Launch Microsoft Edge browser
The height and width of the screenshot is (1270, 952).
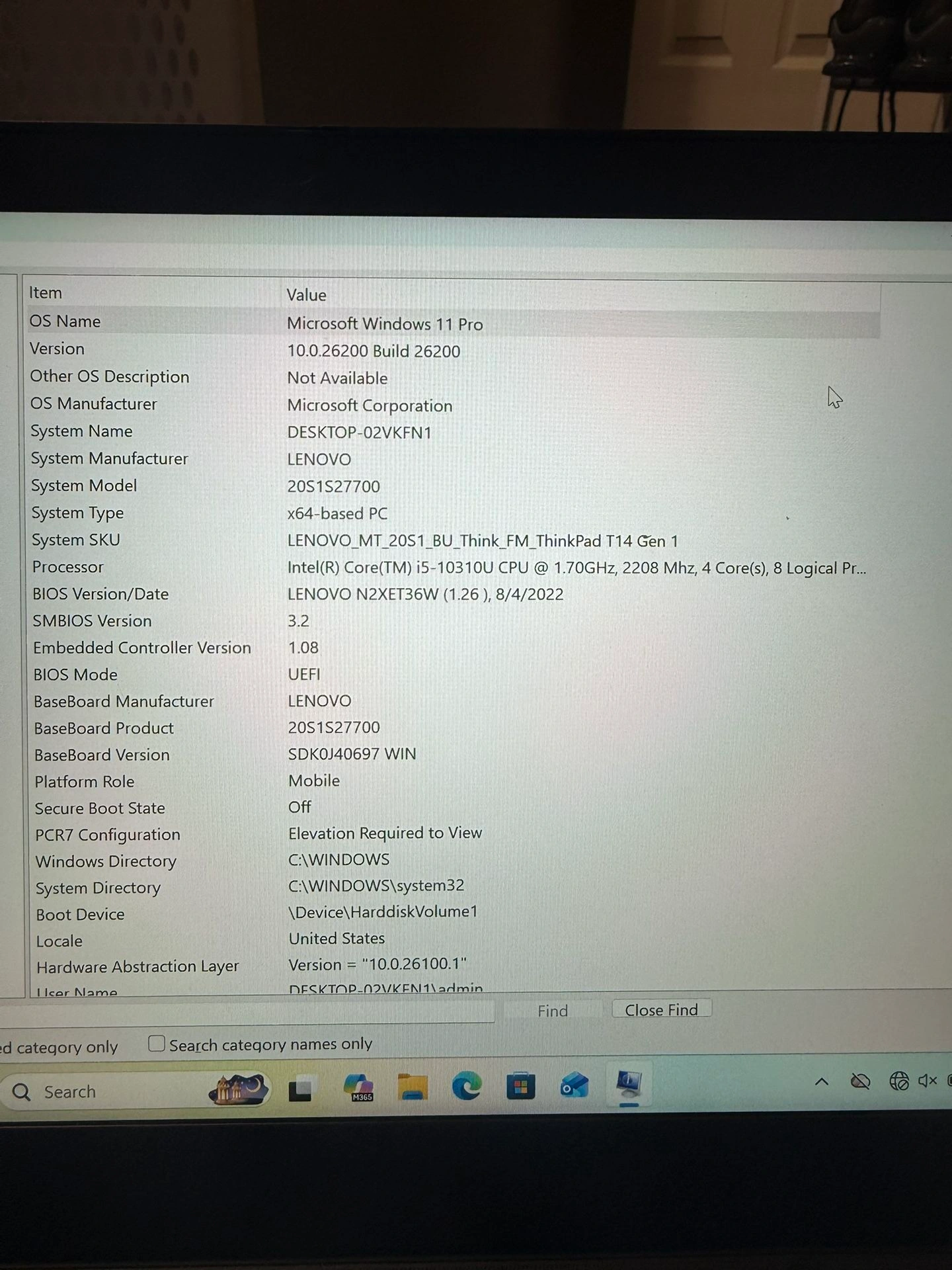(x=466, y=1086)
